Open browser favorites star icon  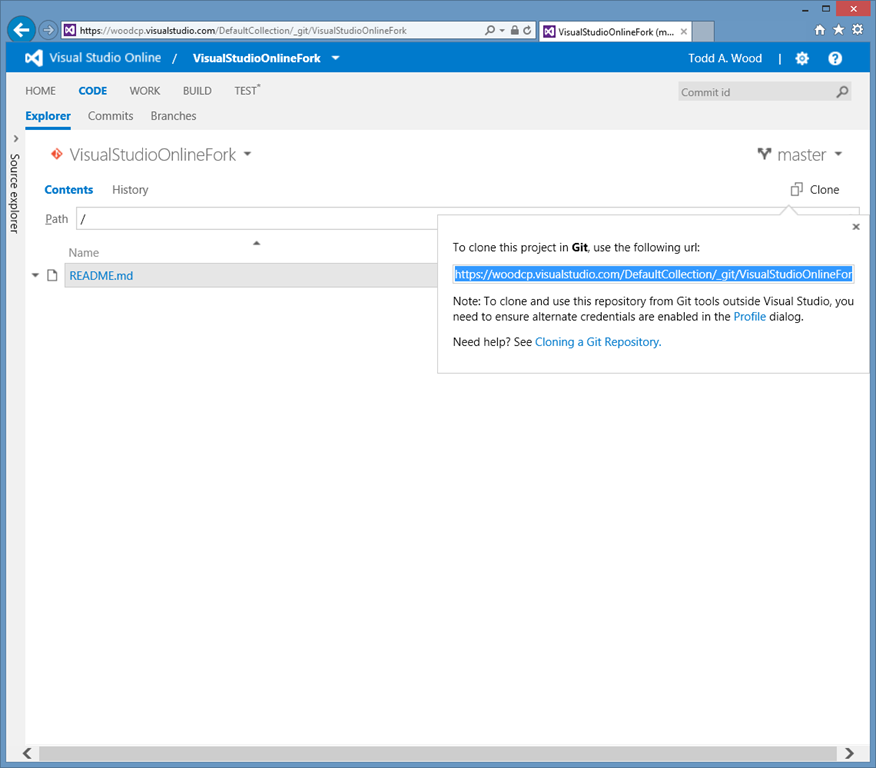point(839,30)
